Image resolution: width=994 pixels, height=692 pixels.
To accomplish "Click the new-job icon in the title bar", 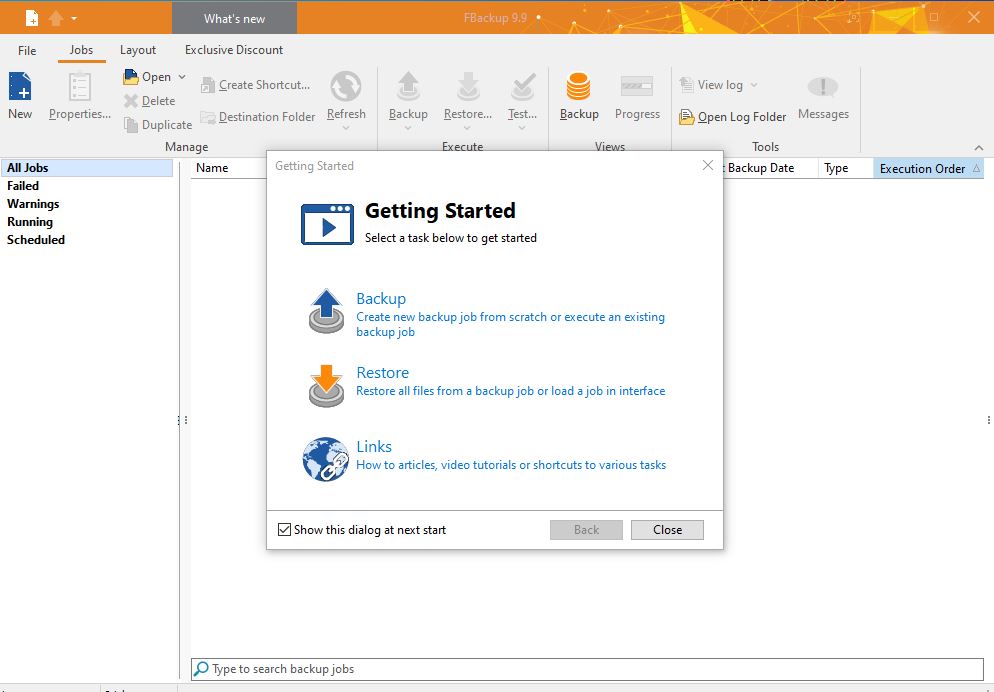I will pyautogui.click(x=32, y=18).
